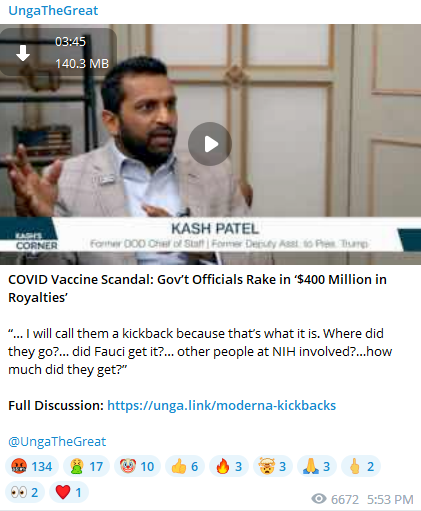
Task: React with the vomiting face emoji (17)
Action: [x=87, y=466]
